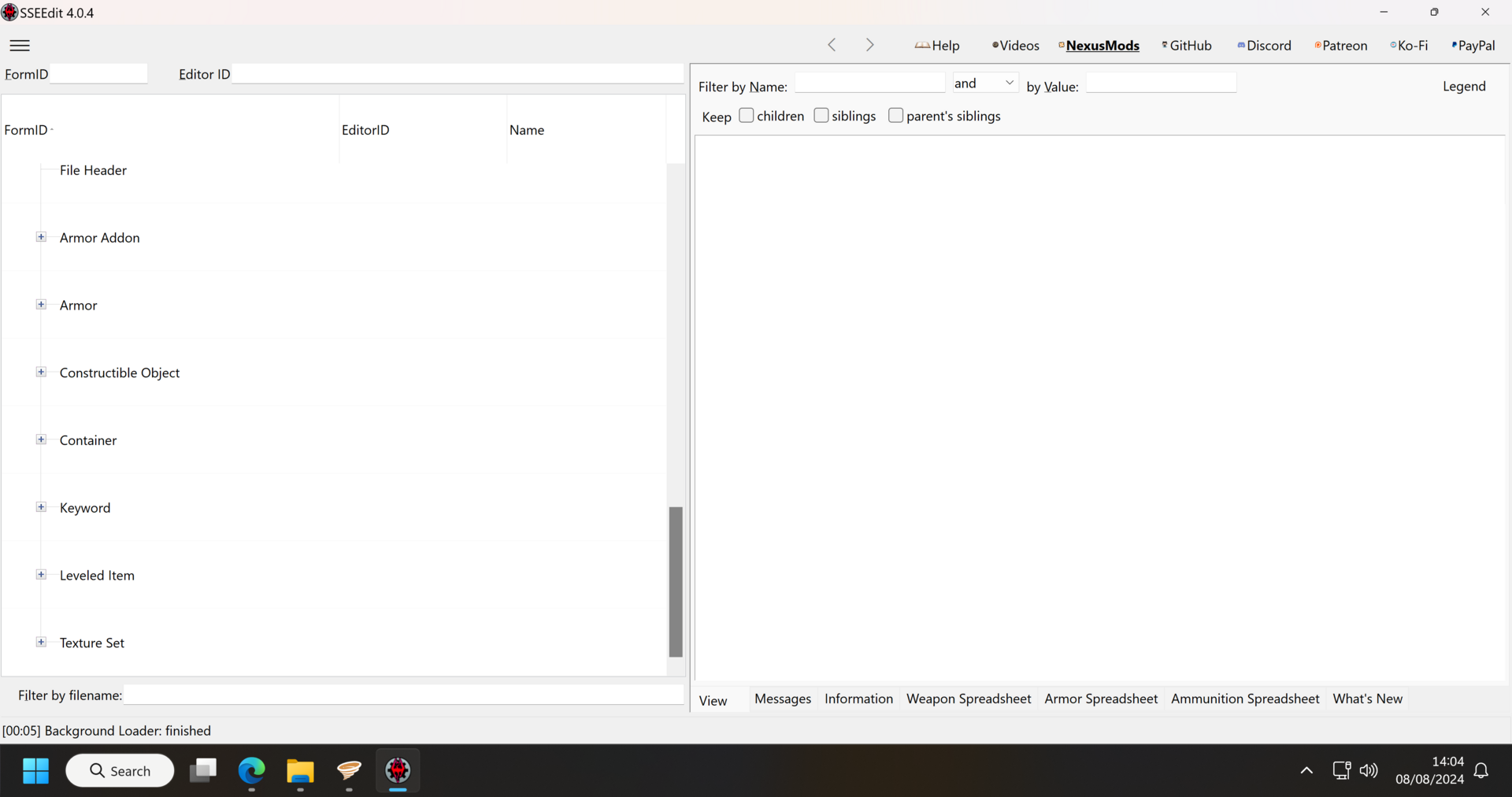Screen dimensions: 1512x797
Task: Open the Videos link
Action: [x=1016, y=46]
